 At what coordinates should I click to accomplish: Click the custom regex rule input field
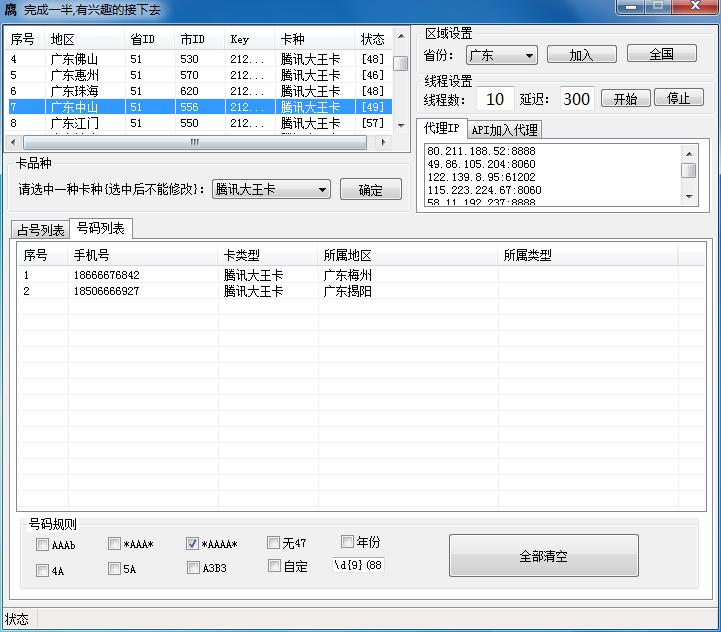pyautogui.click(x=358, y=565)
